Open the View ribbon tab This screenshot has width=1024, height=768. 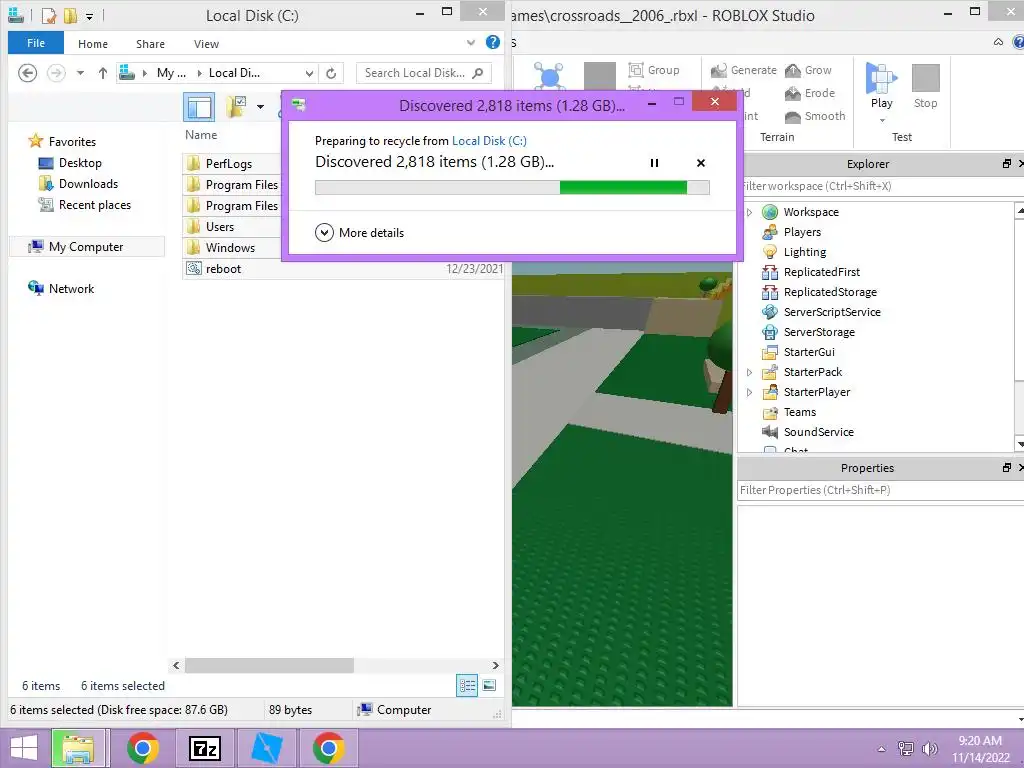coord(206,44)
